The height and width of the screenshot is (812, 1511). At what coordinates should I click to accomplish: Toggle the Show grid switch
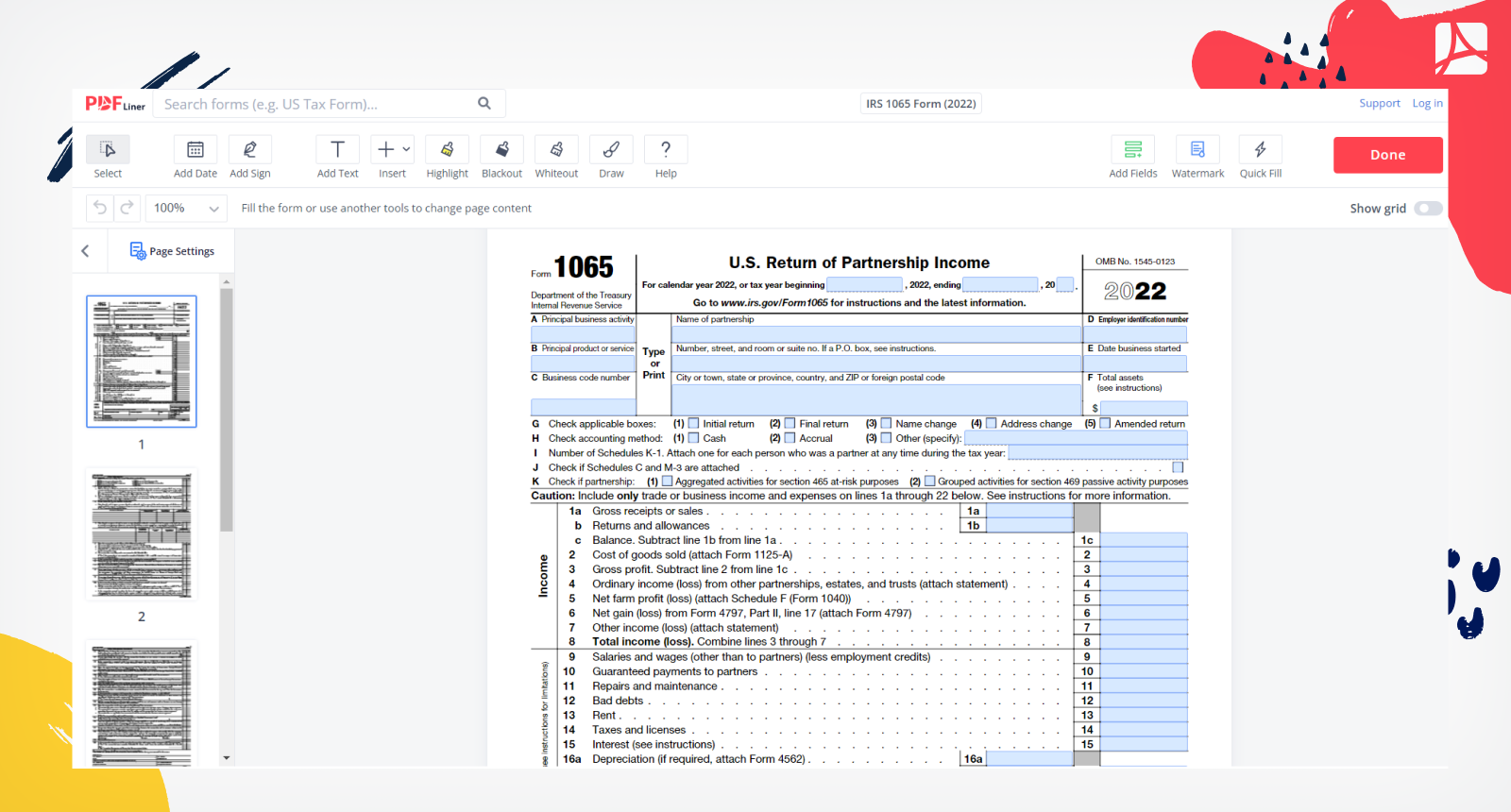1428,209
